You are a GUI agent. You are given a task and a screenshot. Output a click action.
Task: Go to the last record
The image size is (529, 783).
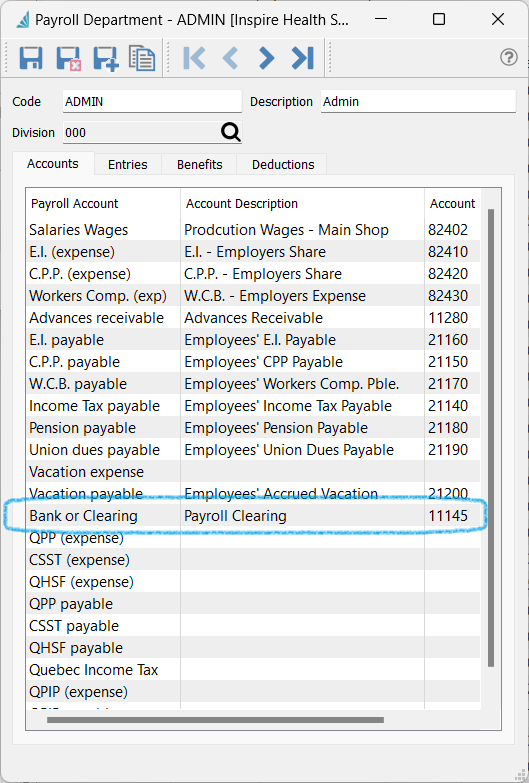pyautogui.click(x=303, y=58)
